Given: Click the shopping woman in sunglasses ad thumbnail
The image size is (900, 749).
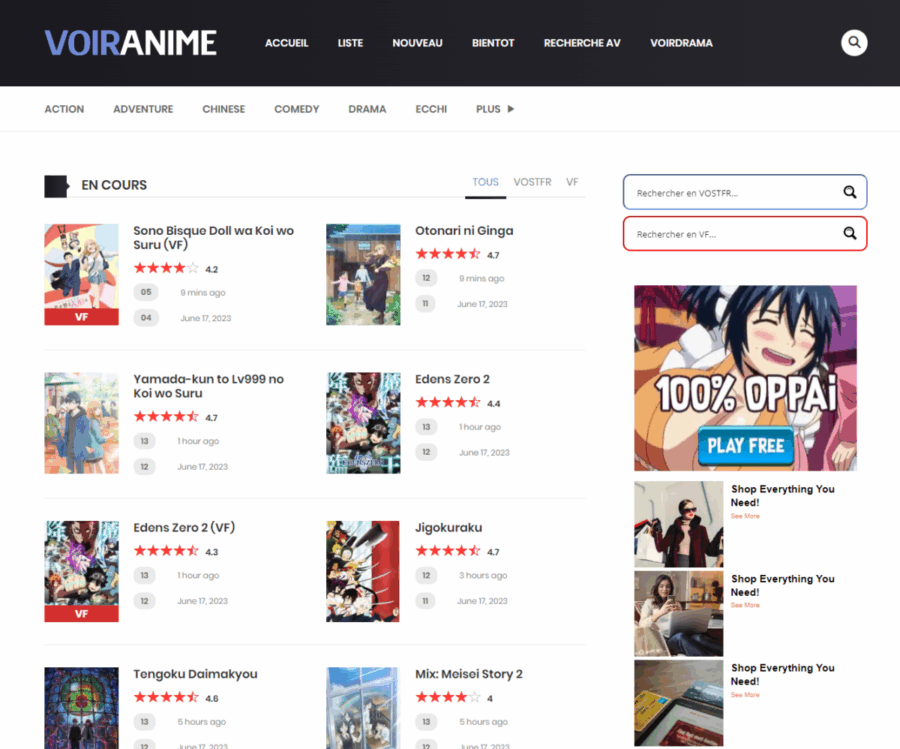Looking at the screenshot, I should point(678,524).
